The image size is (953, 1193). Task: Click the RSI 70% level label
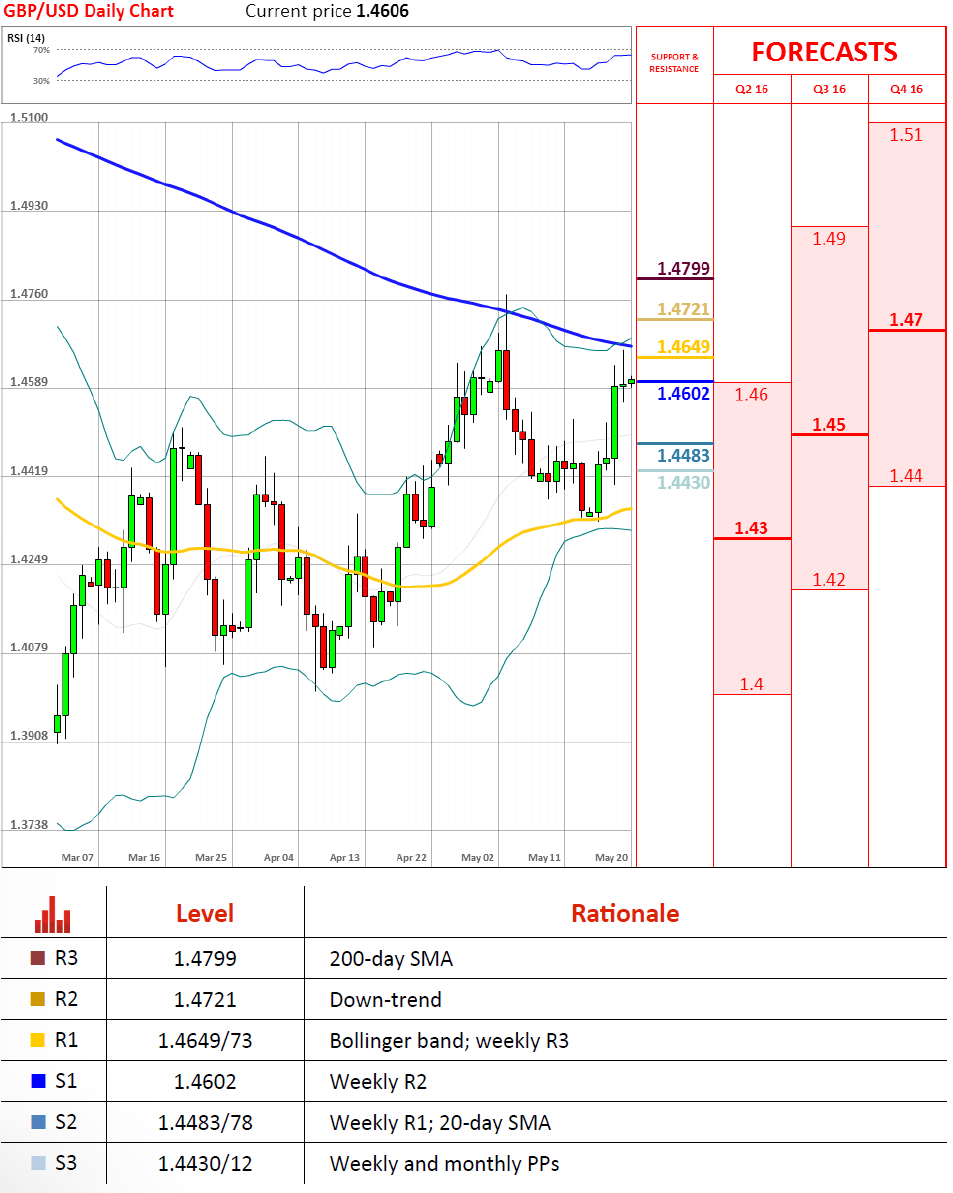tap(41, 50)
